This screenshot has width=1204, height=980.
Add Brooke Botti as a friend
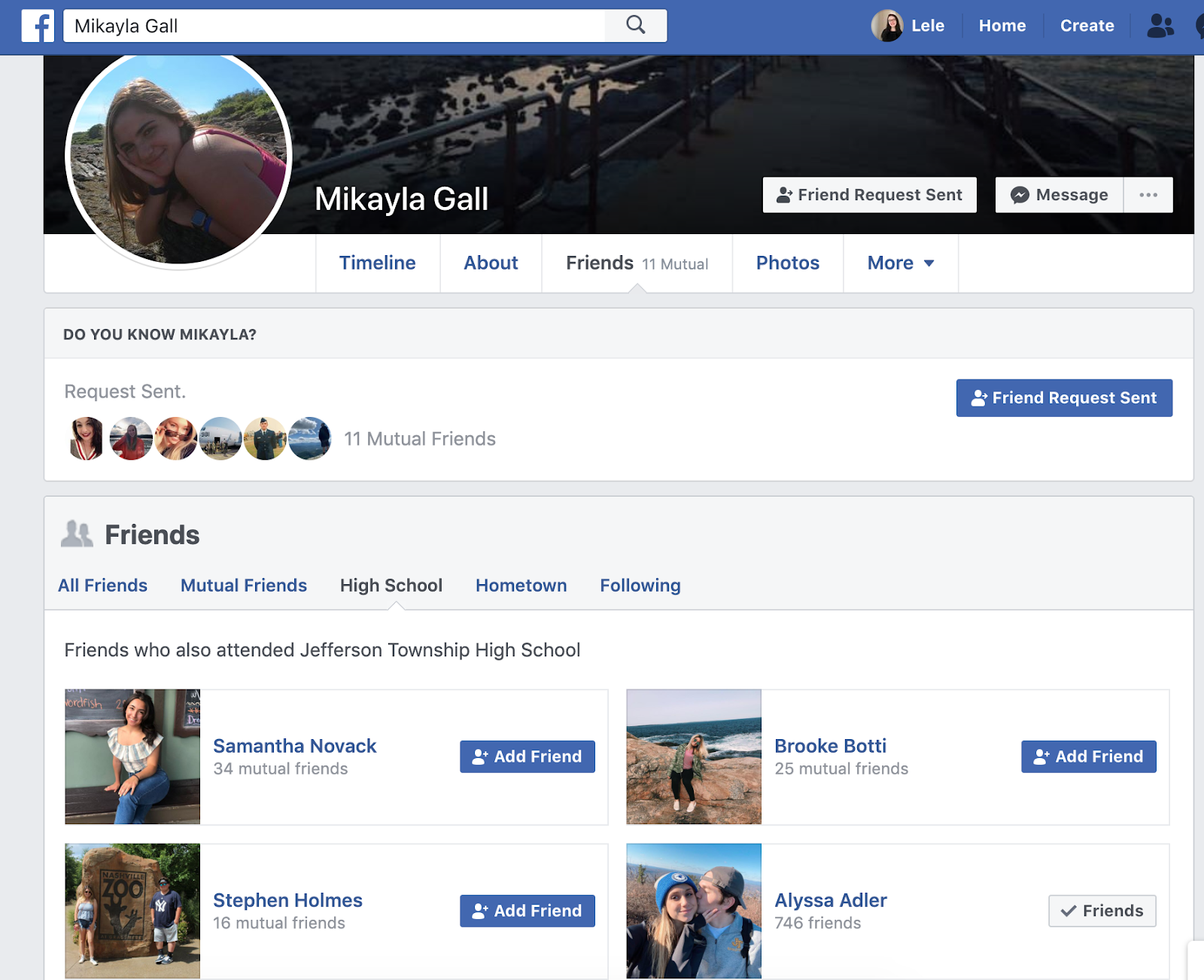1089,756
